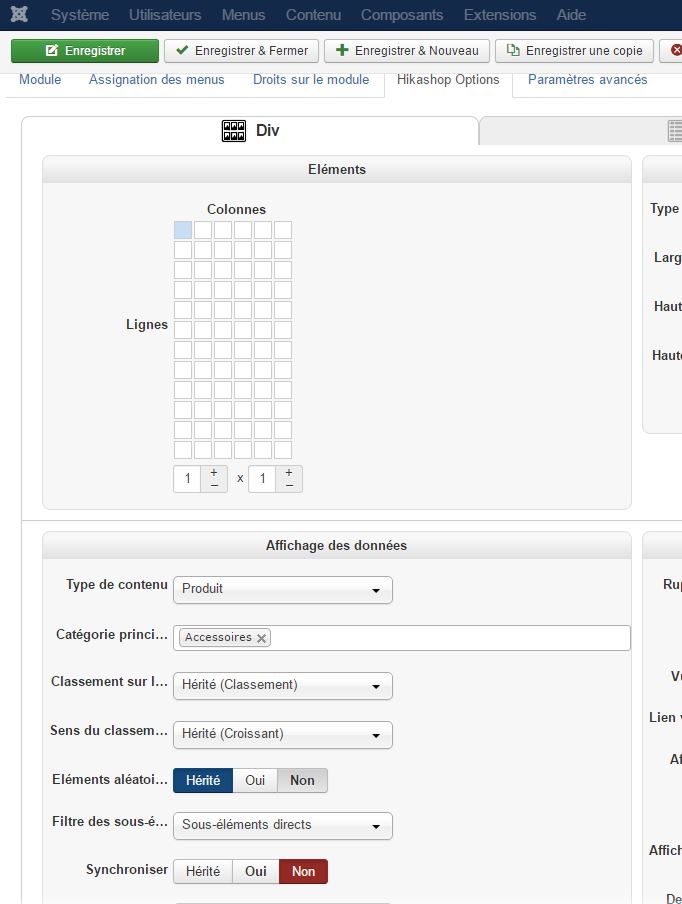The image size is (682, 904).
Task: Set Synchroniser to Hérité
Action: (203, 872)
